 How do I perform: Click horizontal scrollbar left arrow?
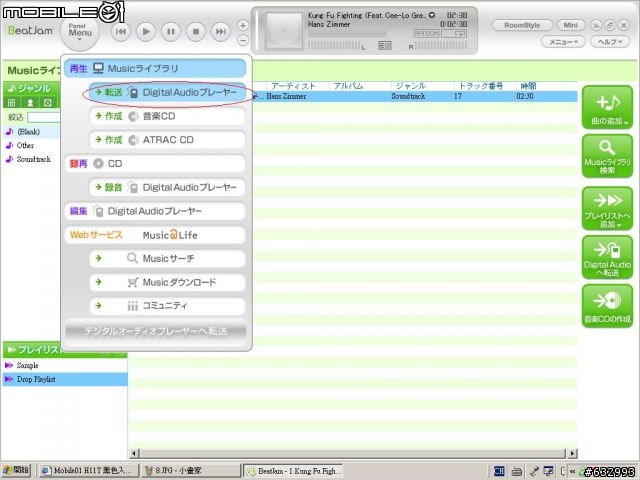[134, 453]
